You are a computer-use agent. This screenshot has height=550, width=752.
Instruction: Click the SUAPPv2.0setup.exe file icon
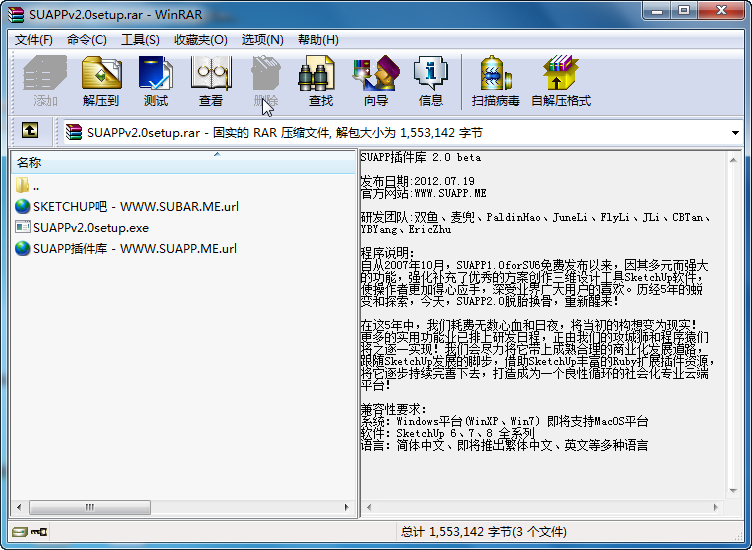point(22,227)
